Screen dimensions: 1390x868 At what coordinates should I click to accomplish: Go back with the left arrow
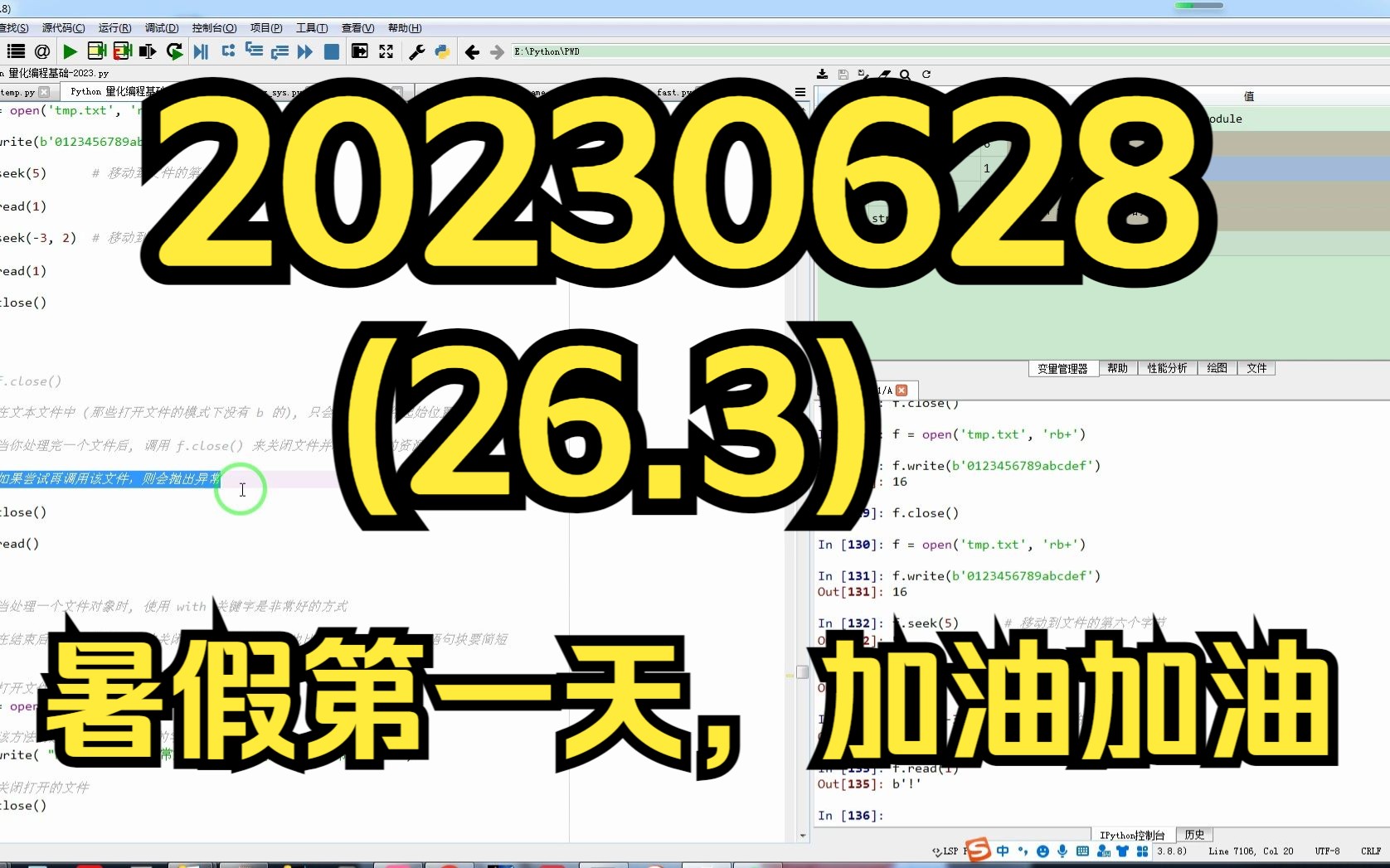(x=472, y=52)
